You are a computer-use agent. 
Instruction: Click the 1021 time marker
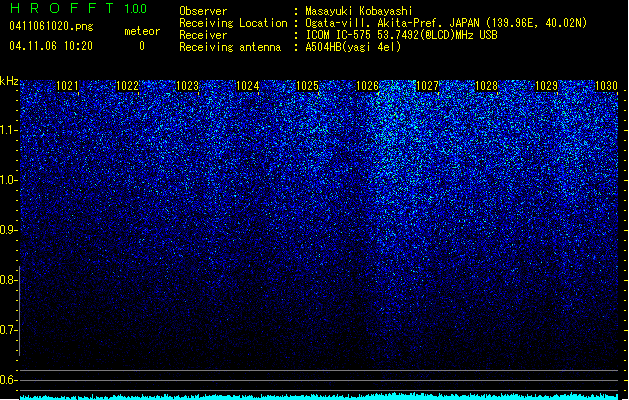pos(67,86)
